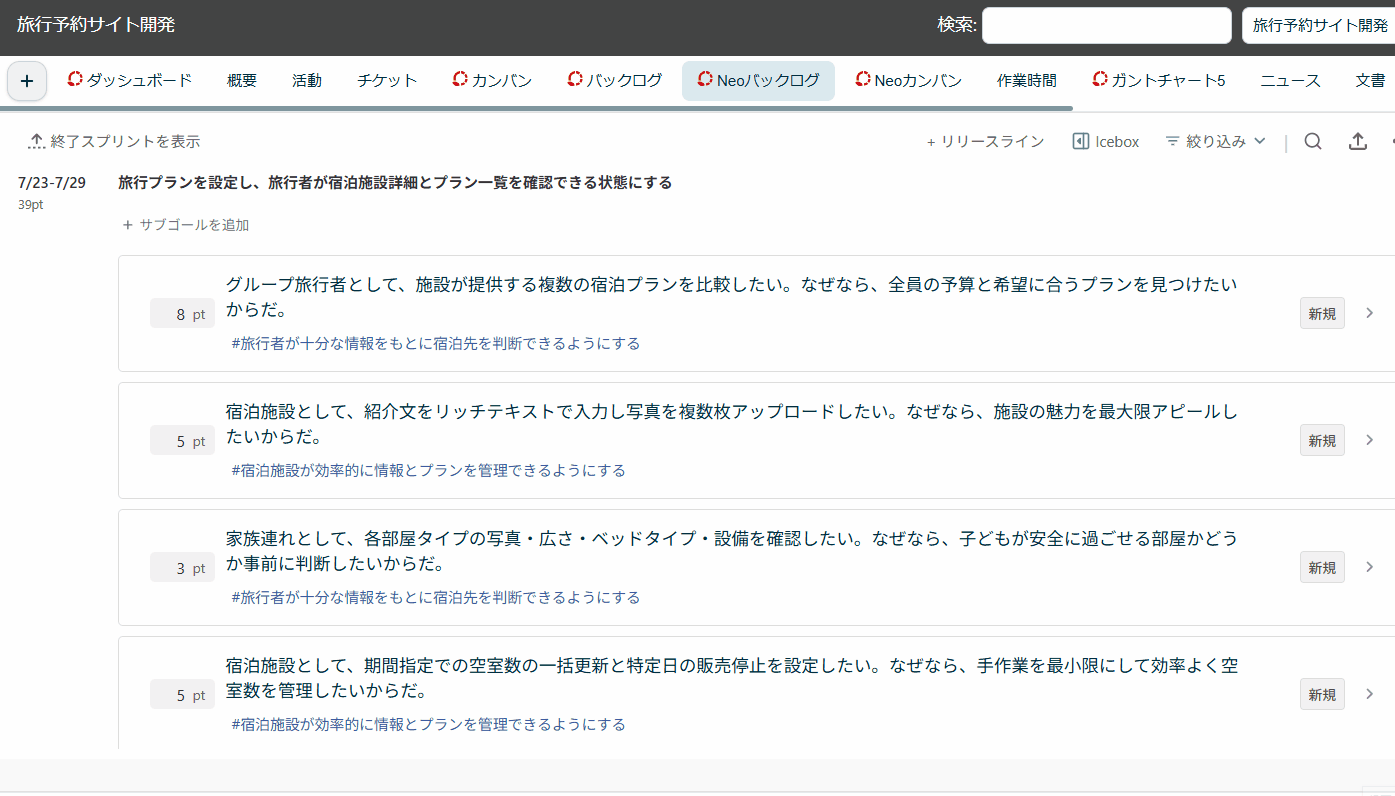Click the #旅行者が十分な情報 tag on 家族連れ story
The image size is (1395, 796).
[x=435, y=597]
